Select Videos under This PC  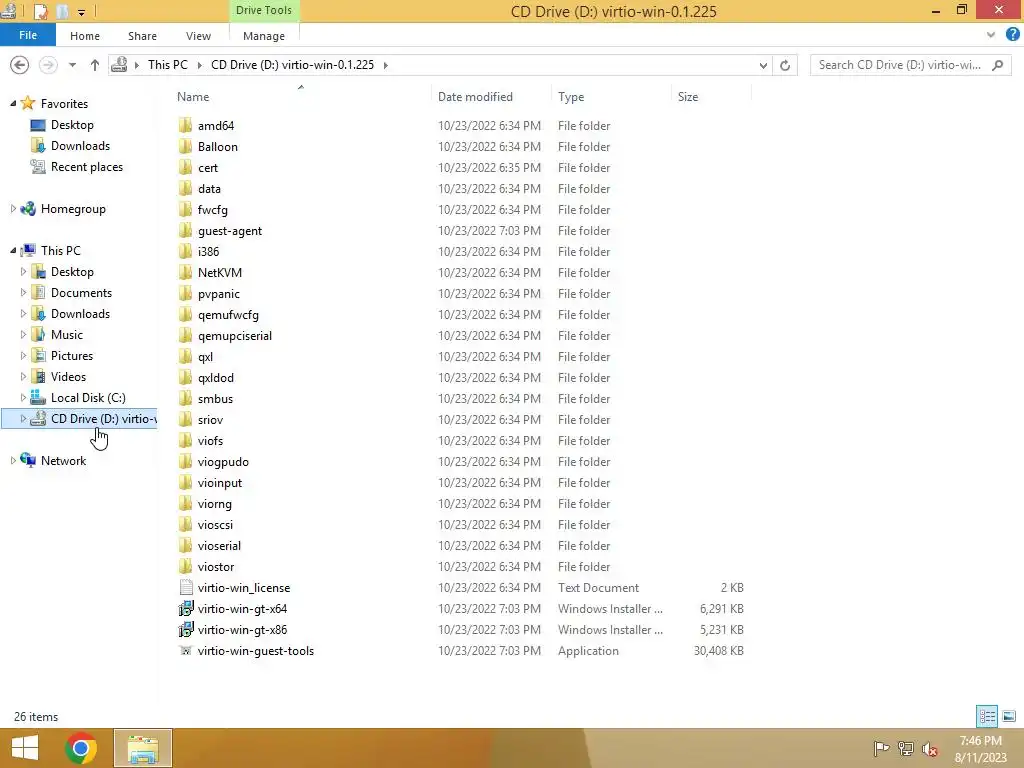click(68, 376)
